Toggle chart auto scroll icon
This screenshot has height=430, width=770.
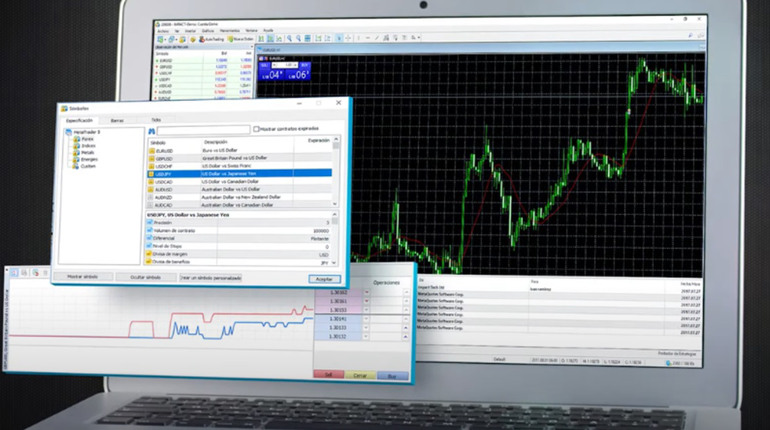[x=318, y=38]
